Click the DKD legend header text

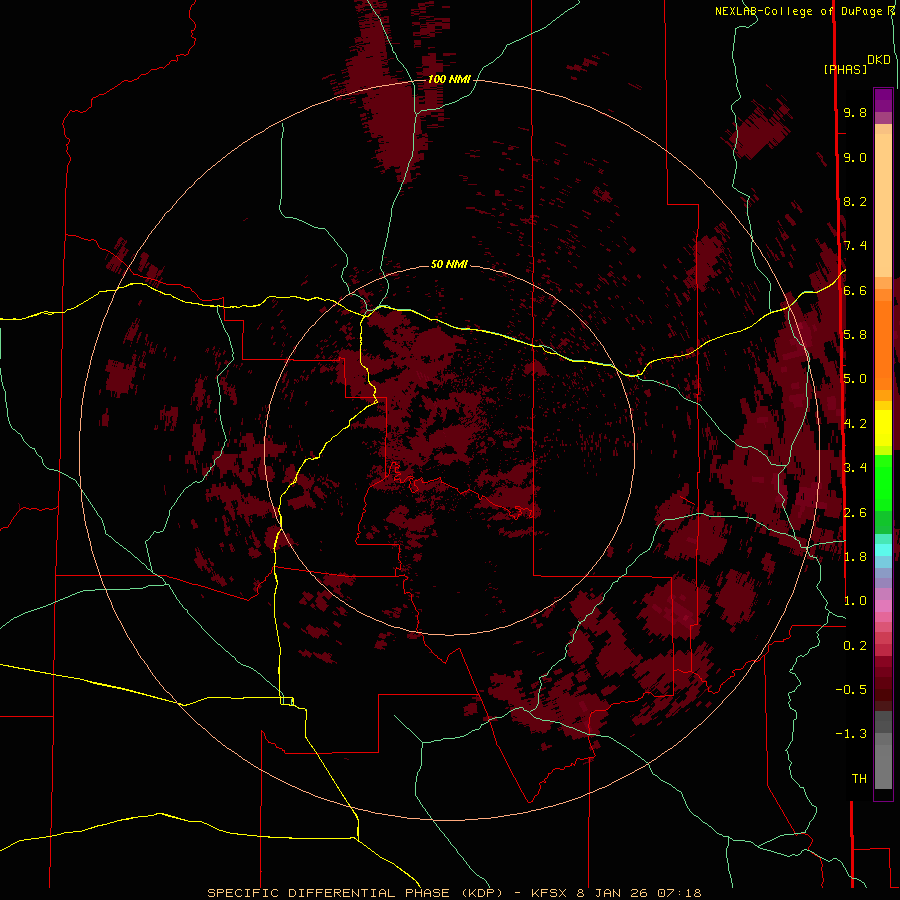coord(879,60)
